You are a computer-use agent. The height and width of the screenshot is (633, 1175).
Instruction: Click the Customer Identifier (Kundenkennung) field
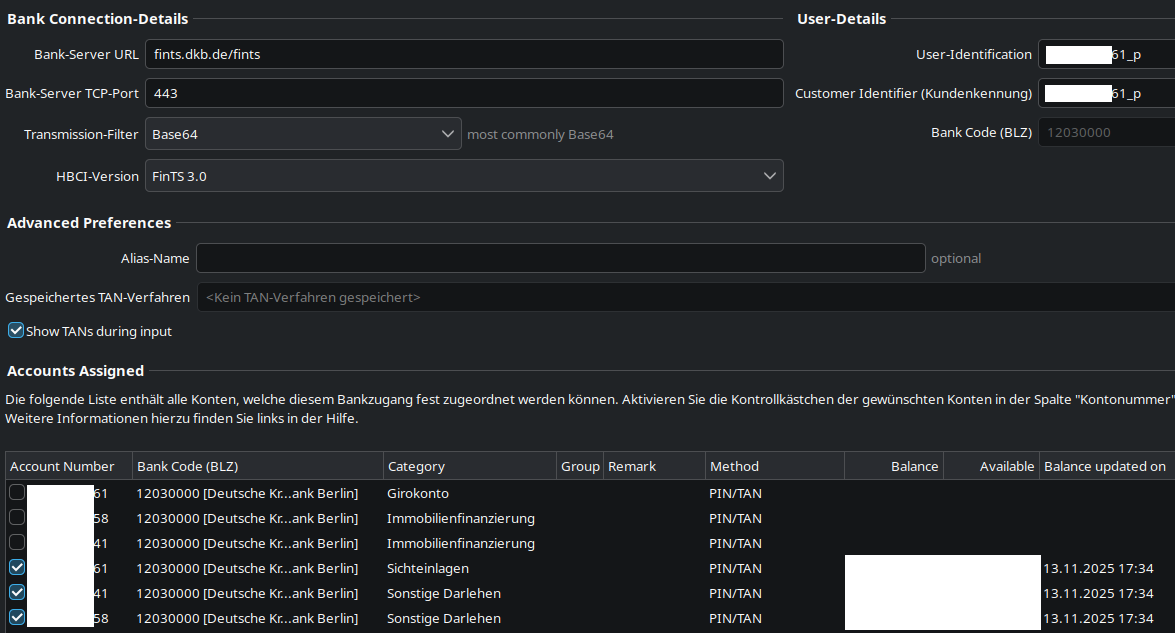click(1105, 93)
